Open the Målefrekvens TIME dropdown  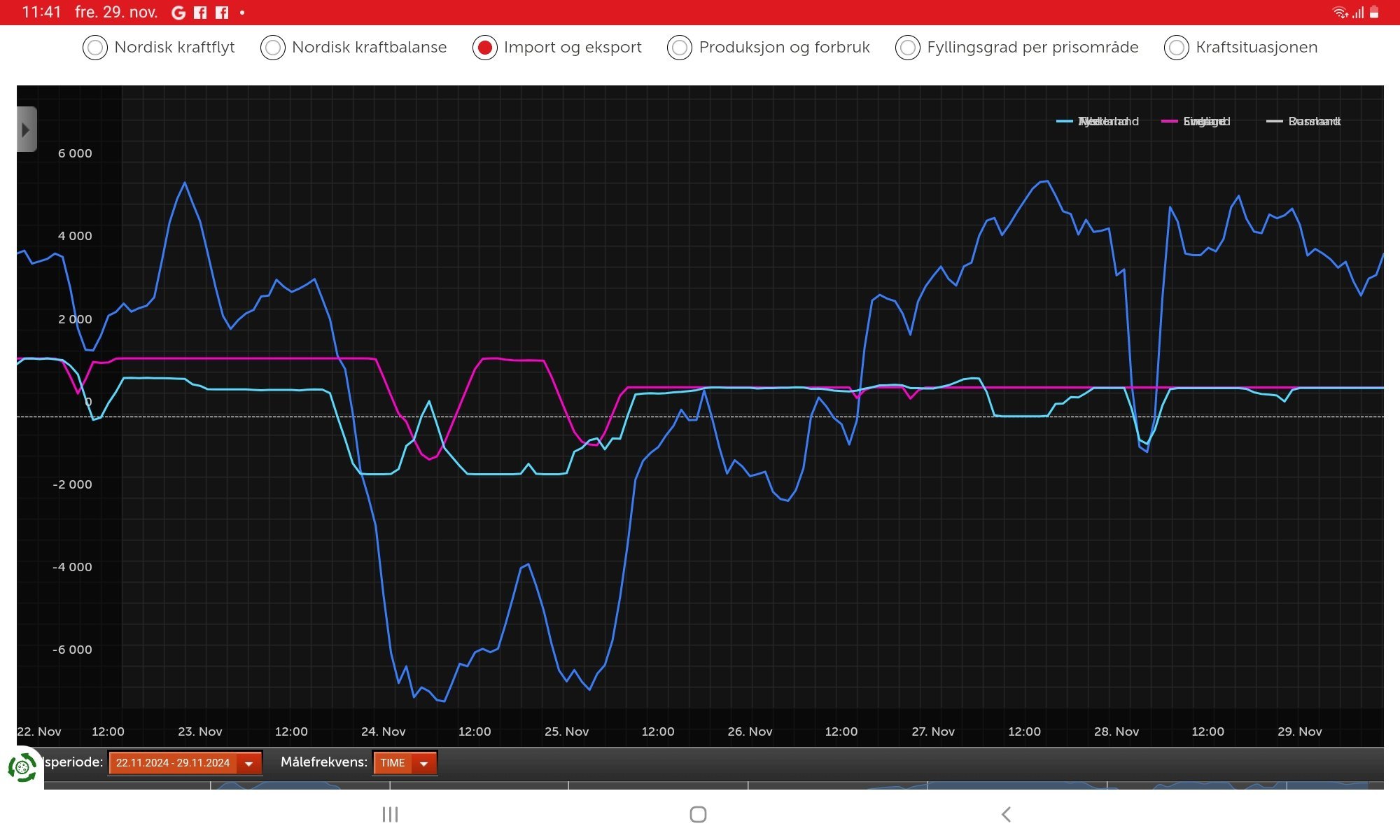click(405, 763)
